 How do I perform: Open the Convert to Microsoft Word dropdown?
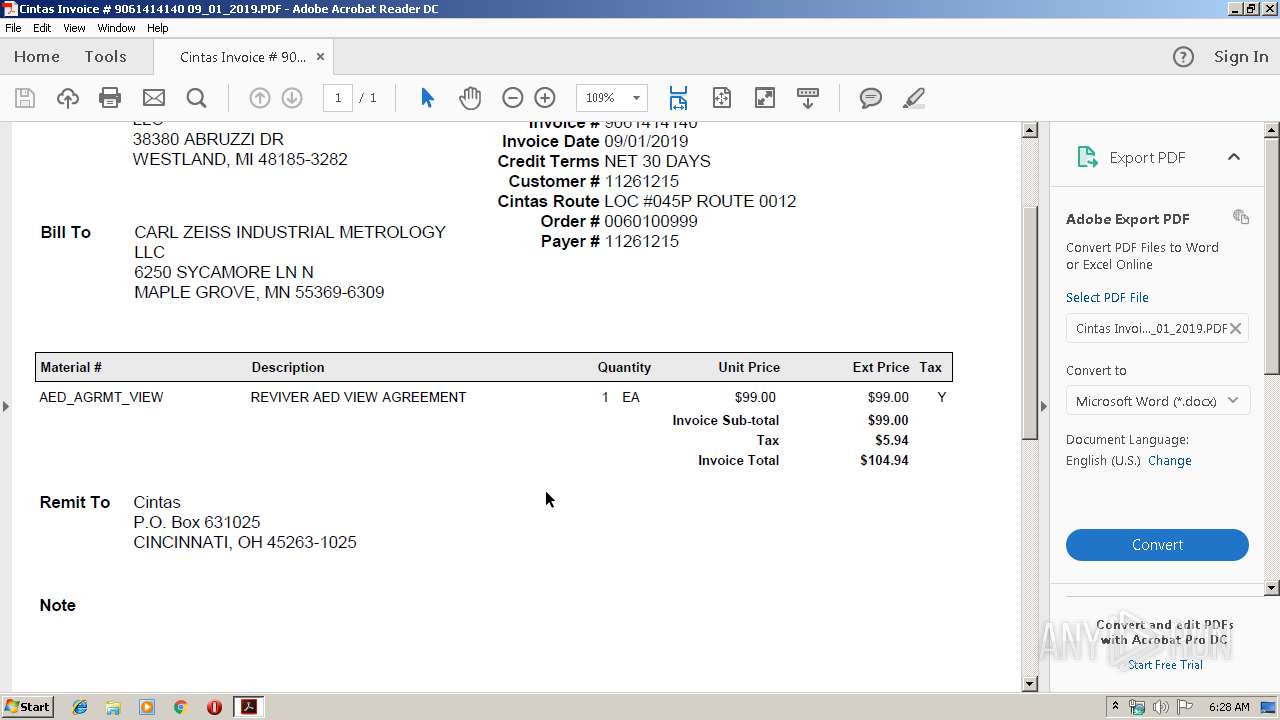pos(1157,401)
